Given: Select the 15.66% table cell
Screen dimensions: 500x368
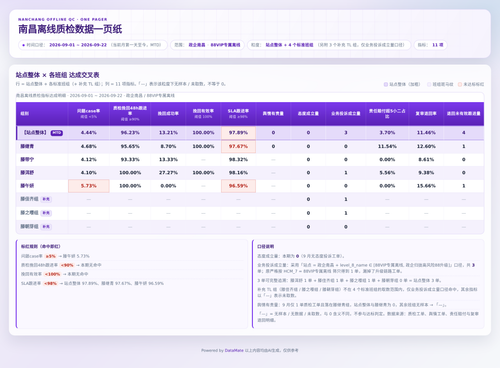Looking at the screenshot, I should coord(426,186).
